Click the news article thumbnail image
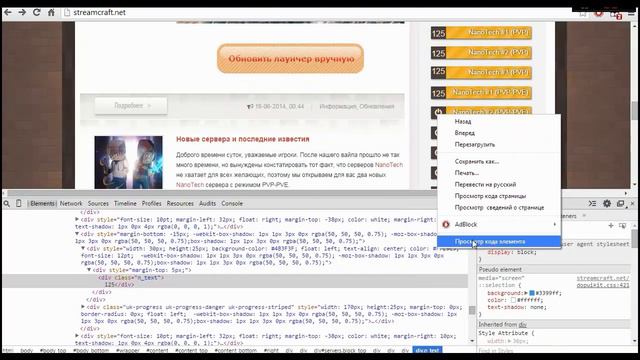Screen dimensions: 640x360 128,162
